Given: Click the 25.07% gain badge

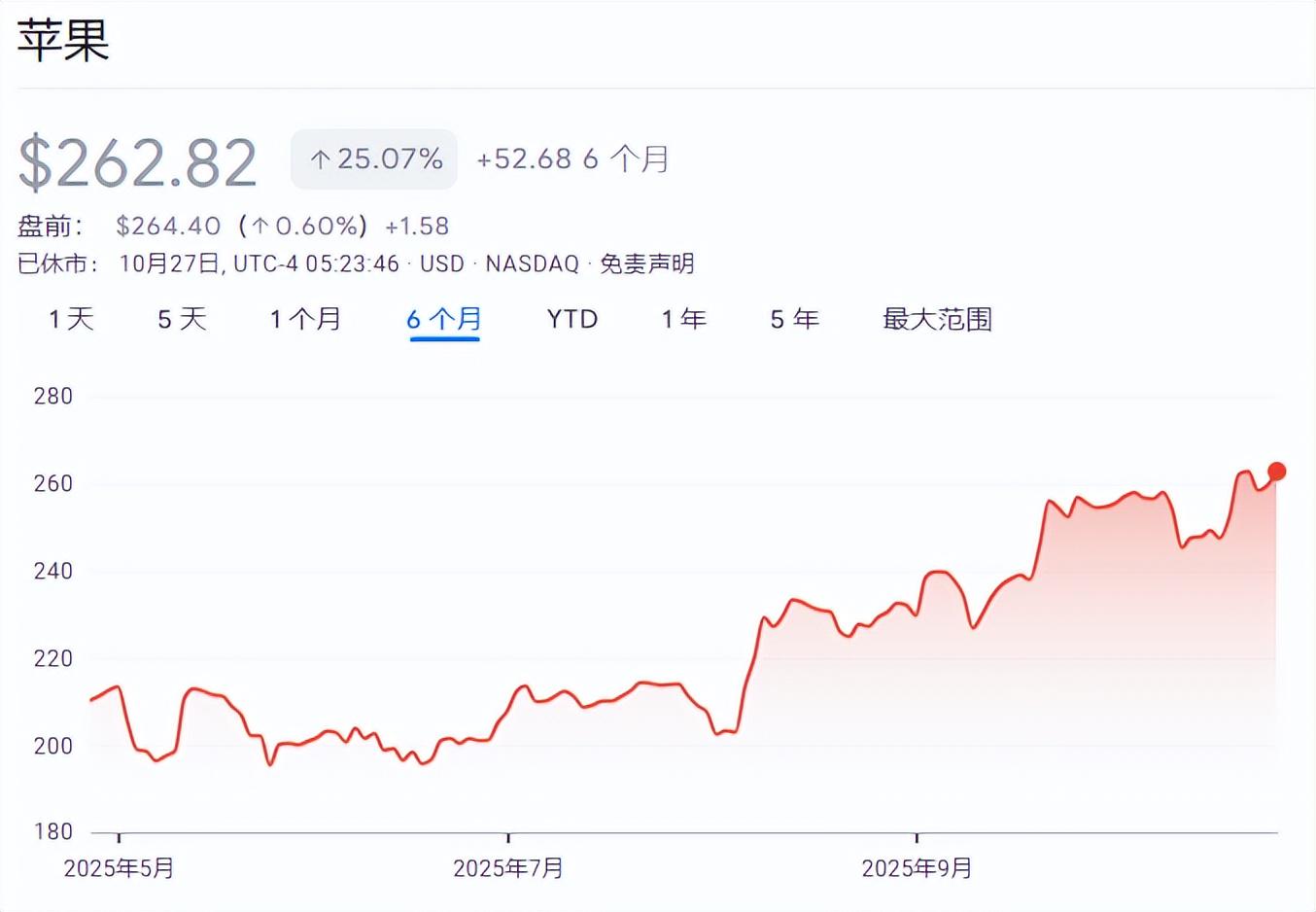Looking at the screenshot, I should 374,159.
